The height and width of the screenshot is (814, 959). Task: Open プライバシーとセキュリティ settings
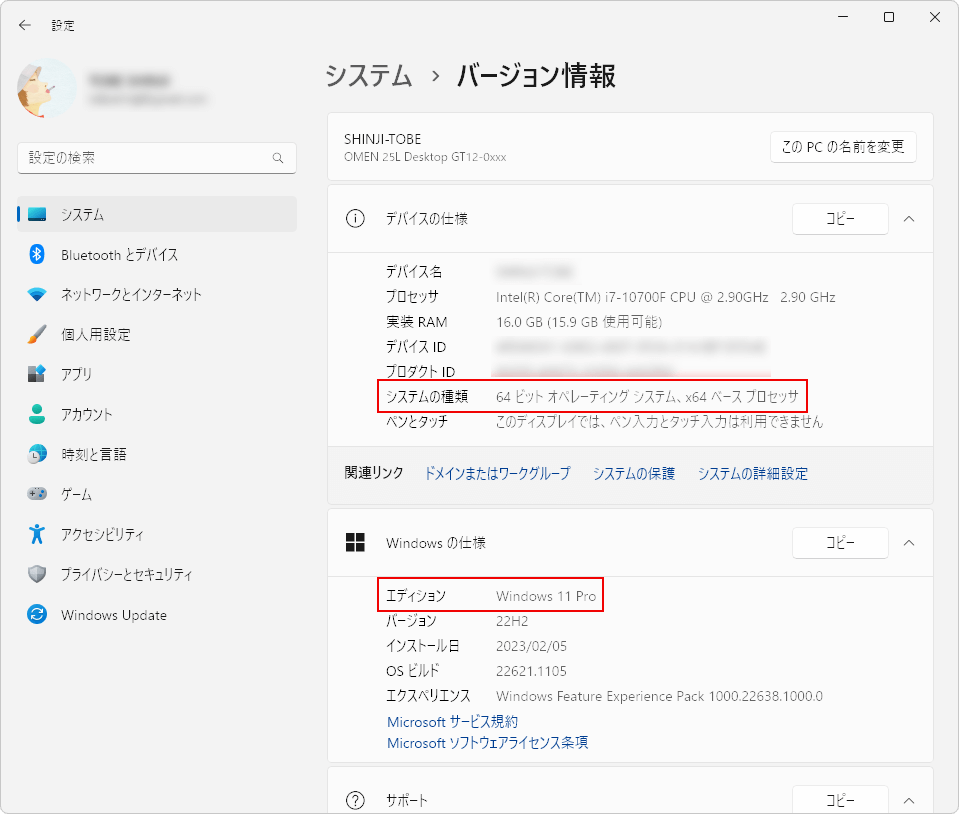click(157, 574)
